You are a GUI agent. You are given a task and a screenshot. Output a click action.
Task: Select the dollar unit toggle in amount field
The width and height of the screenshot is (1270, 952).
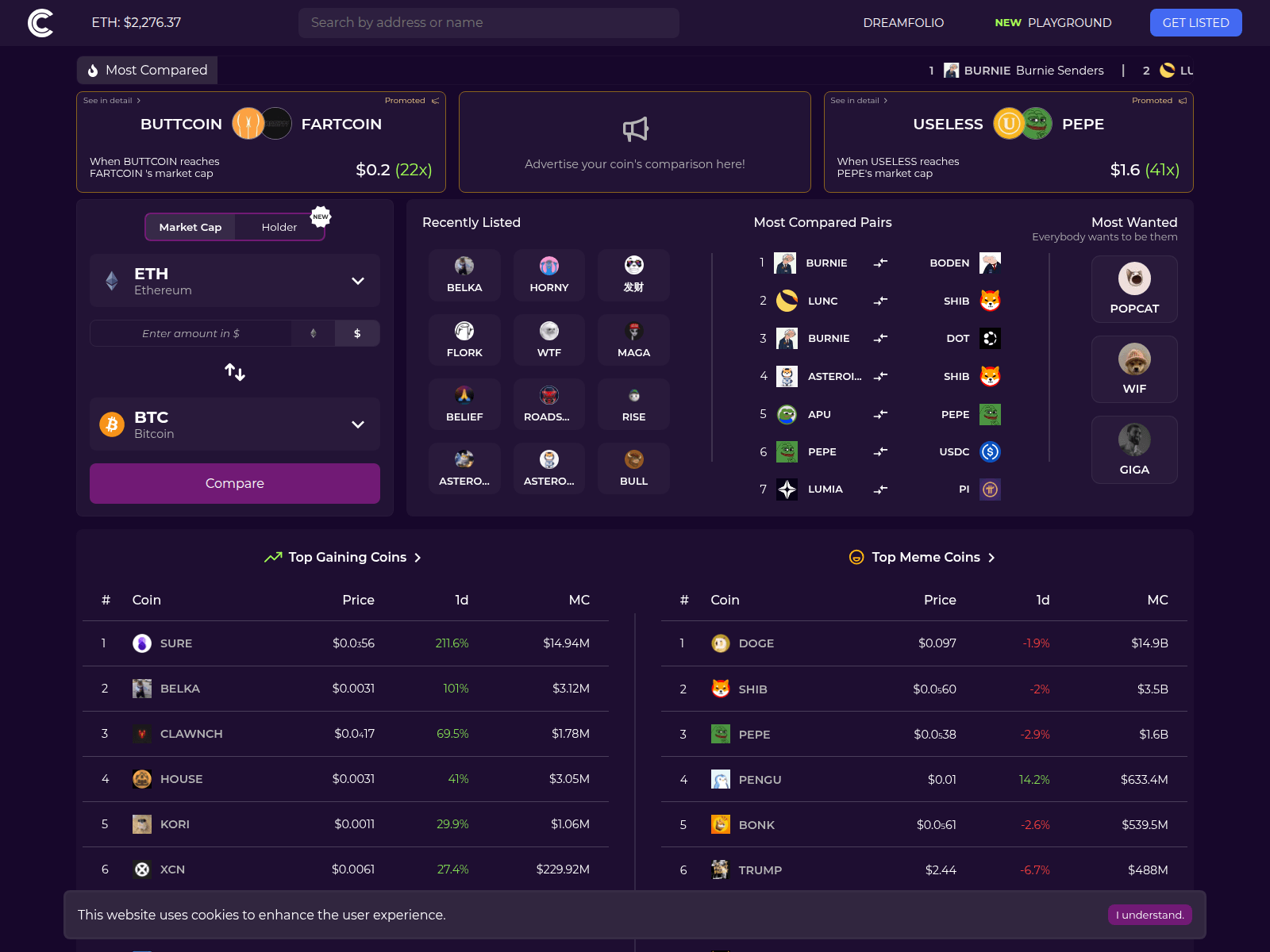[357, 333]
